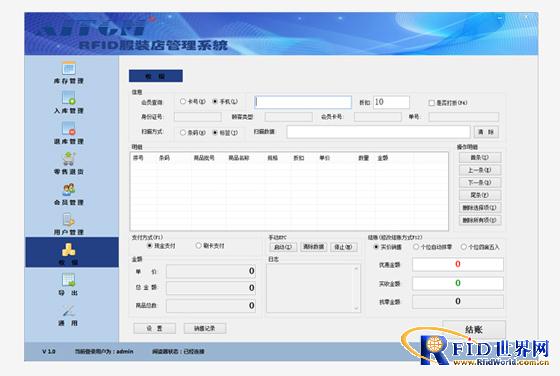Click the 找零金额 change amount field
Viewport: 560px width, 376px height.
pyautogui.click(x=458, y=302)
